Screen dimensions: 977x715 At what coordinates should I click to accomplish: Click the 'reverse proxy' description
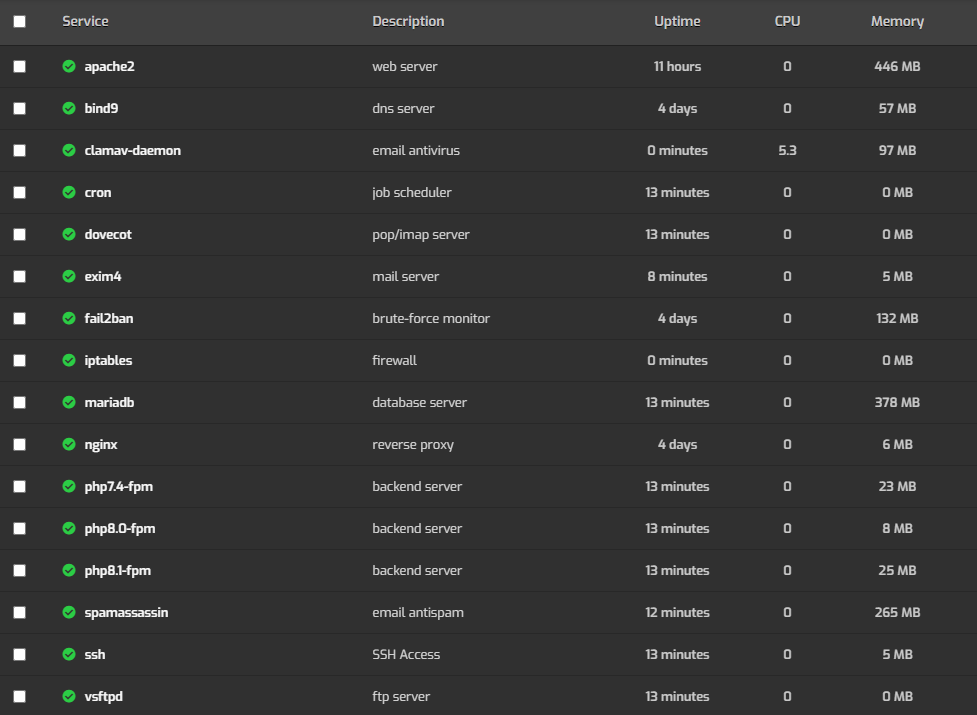pyautogui.click(x=413, y=445)
